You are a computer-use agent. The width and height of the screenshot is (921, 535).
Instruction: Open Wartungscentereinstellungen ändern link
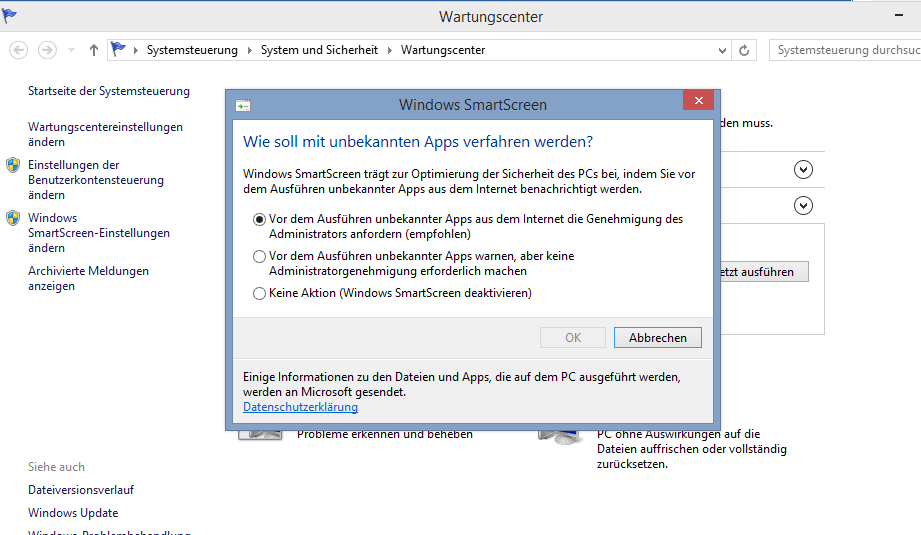105,134
